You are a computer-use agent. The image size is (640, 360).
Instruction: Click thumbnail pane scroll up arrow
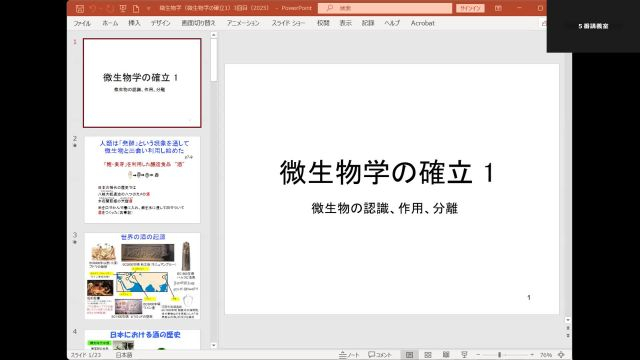coord(213,36)
